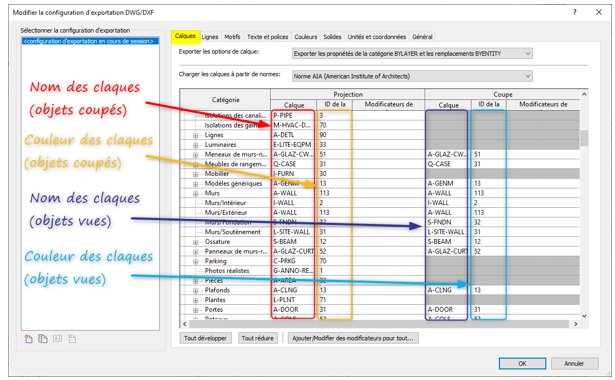
Task: Click the Catégorie column header
Action: coord(226,100)
